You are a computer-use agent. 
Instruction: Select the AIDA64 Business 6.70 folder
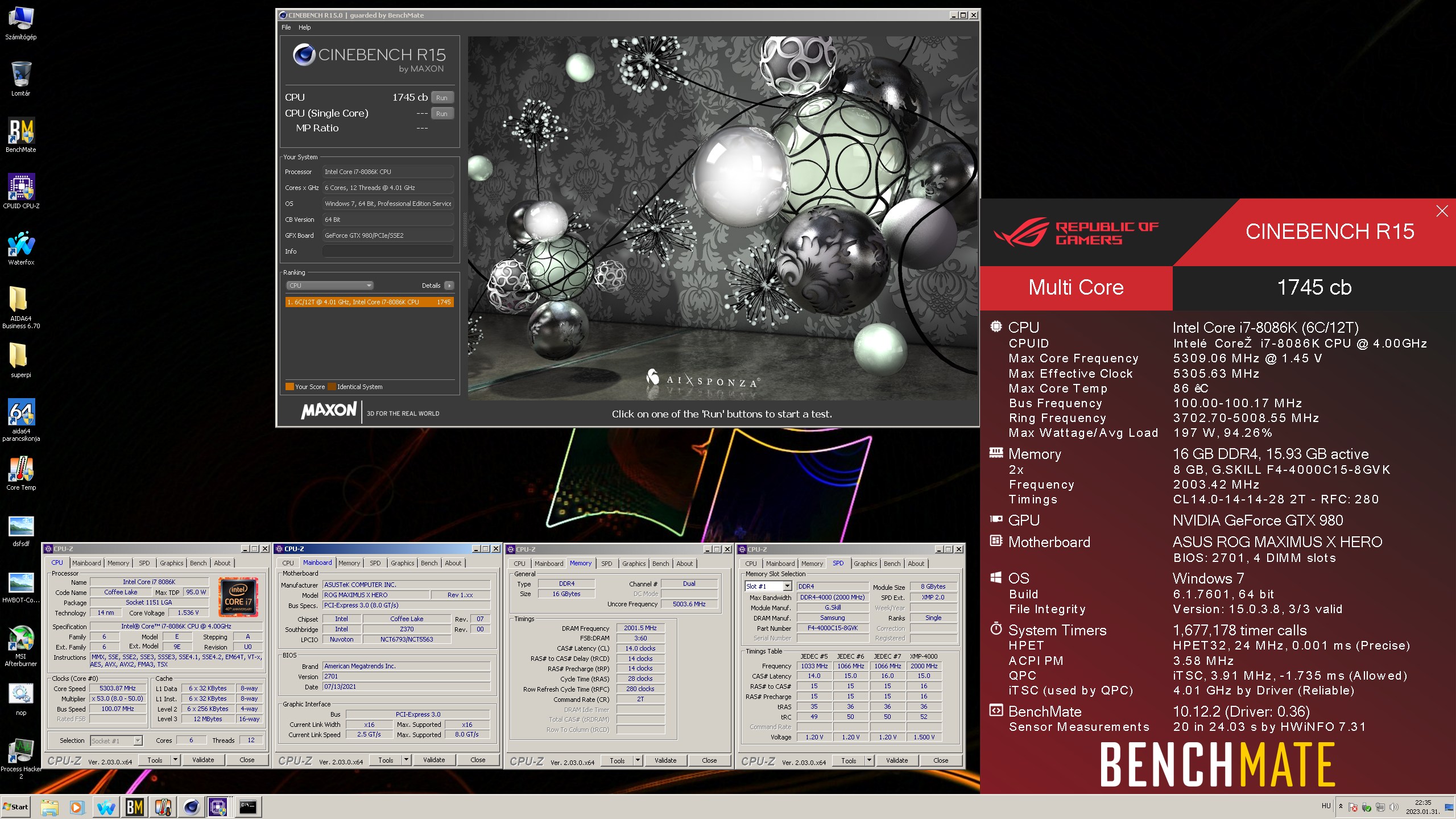(x=21, y=308)
